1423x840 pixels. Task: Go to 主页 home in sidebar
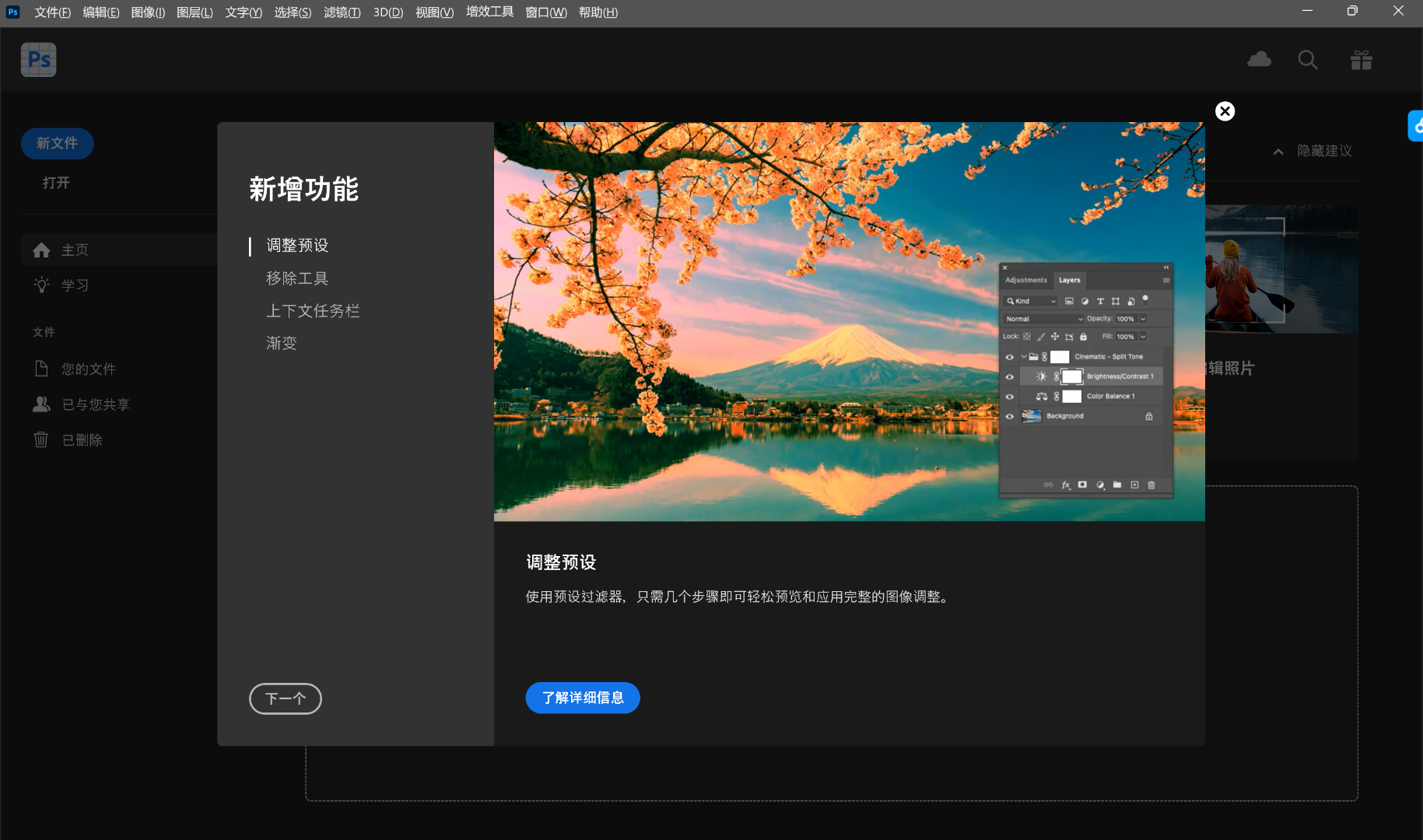coord(75,250)
